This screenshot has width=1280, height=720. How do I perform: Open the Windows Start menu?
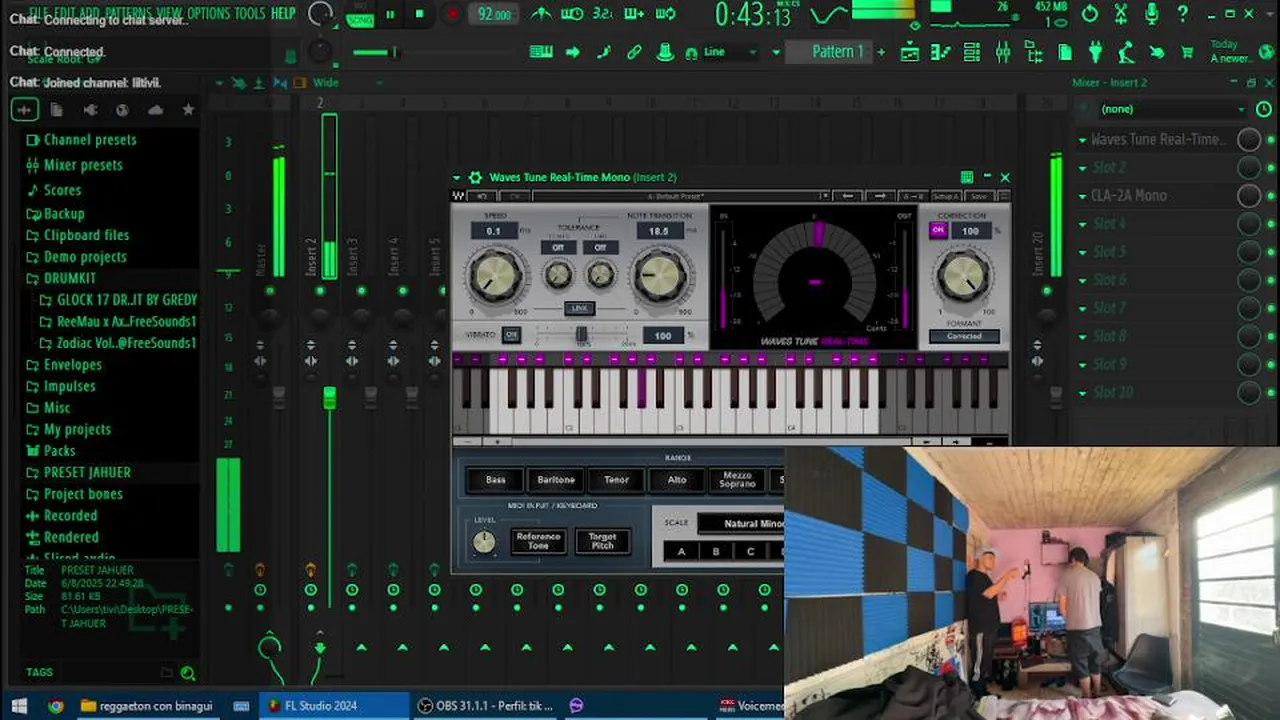click(18, 706)
